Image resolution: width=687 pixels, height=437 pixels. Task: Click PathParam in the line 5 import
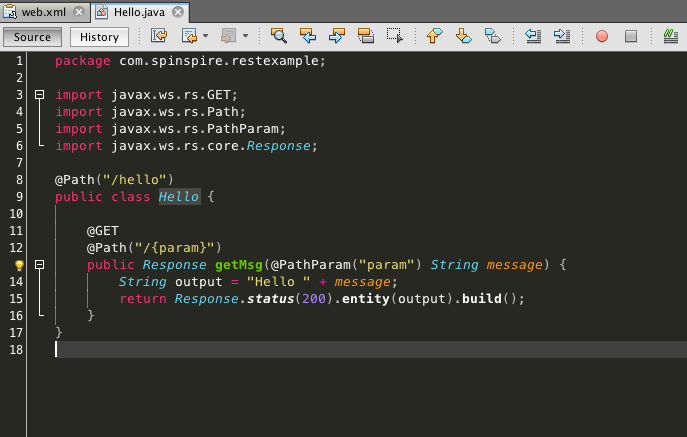click(x=243, y=129)
